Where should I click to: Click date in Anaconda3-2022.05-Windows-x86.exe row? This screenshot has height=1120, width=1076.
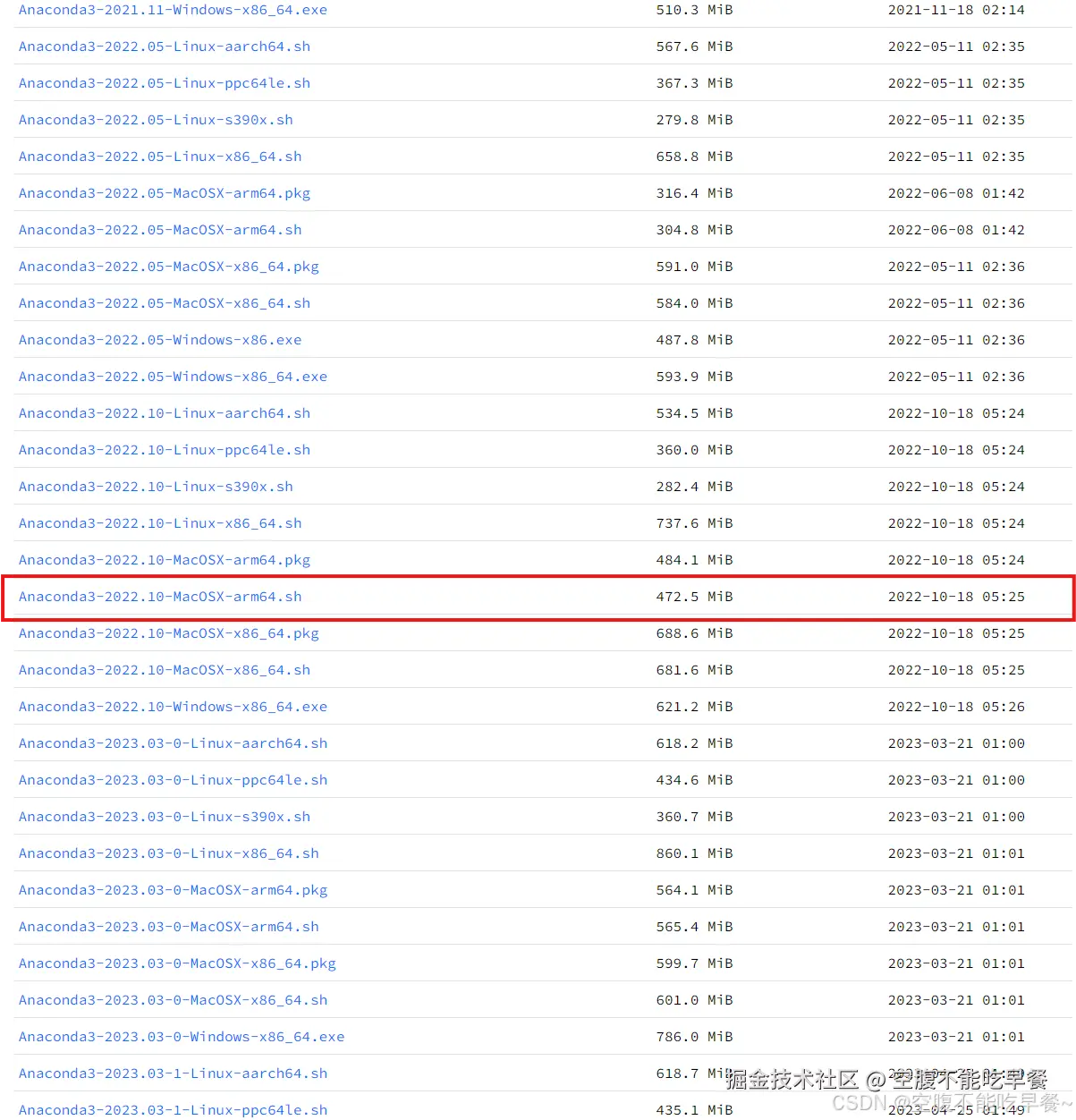956,340
